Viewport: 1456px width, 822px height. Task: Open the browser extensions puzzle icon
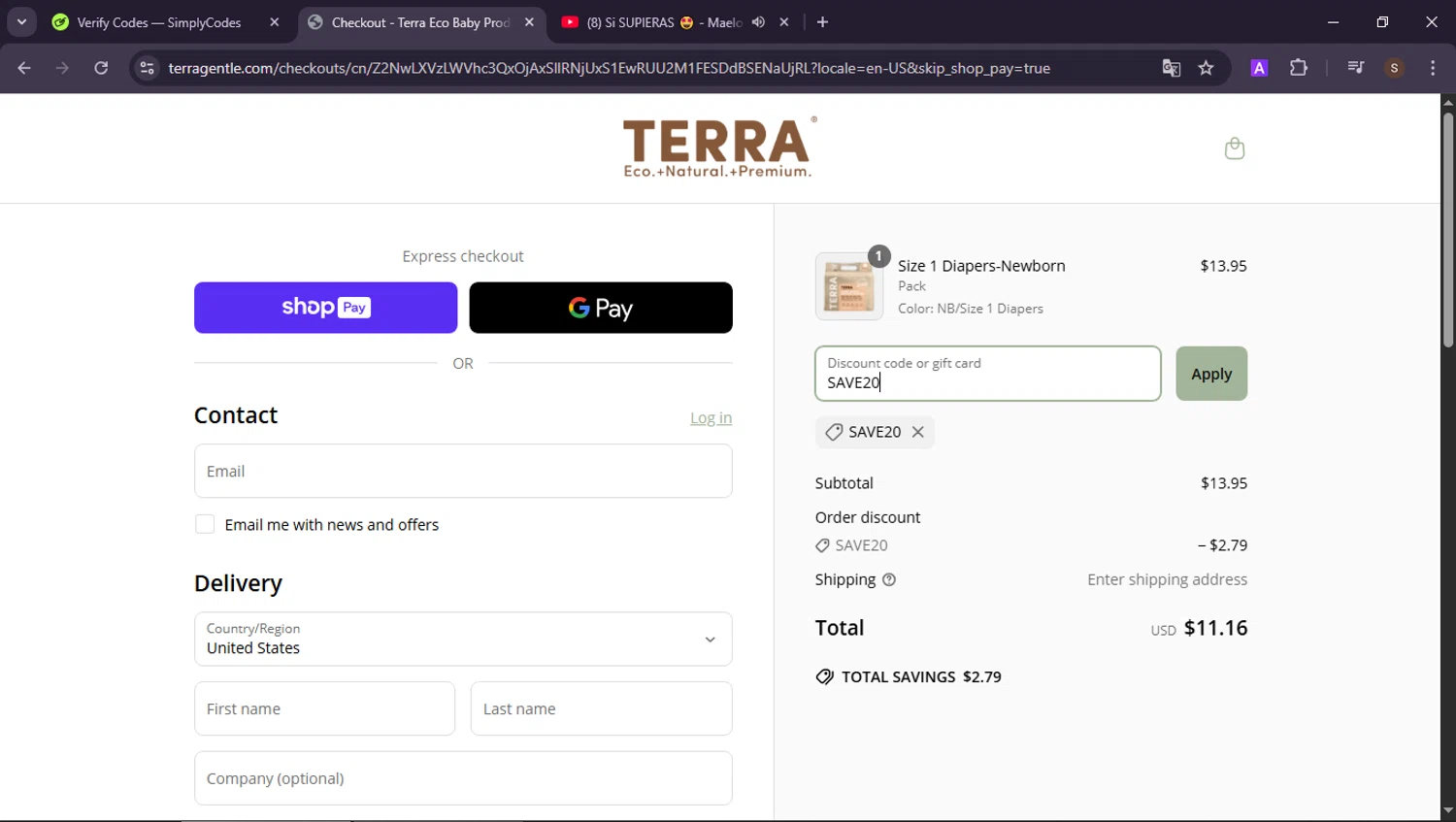(1299, 68)
